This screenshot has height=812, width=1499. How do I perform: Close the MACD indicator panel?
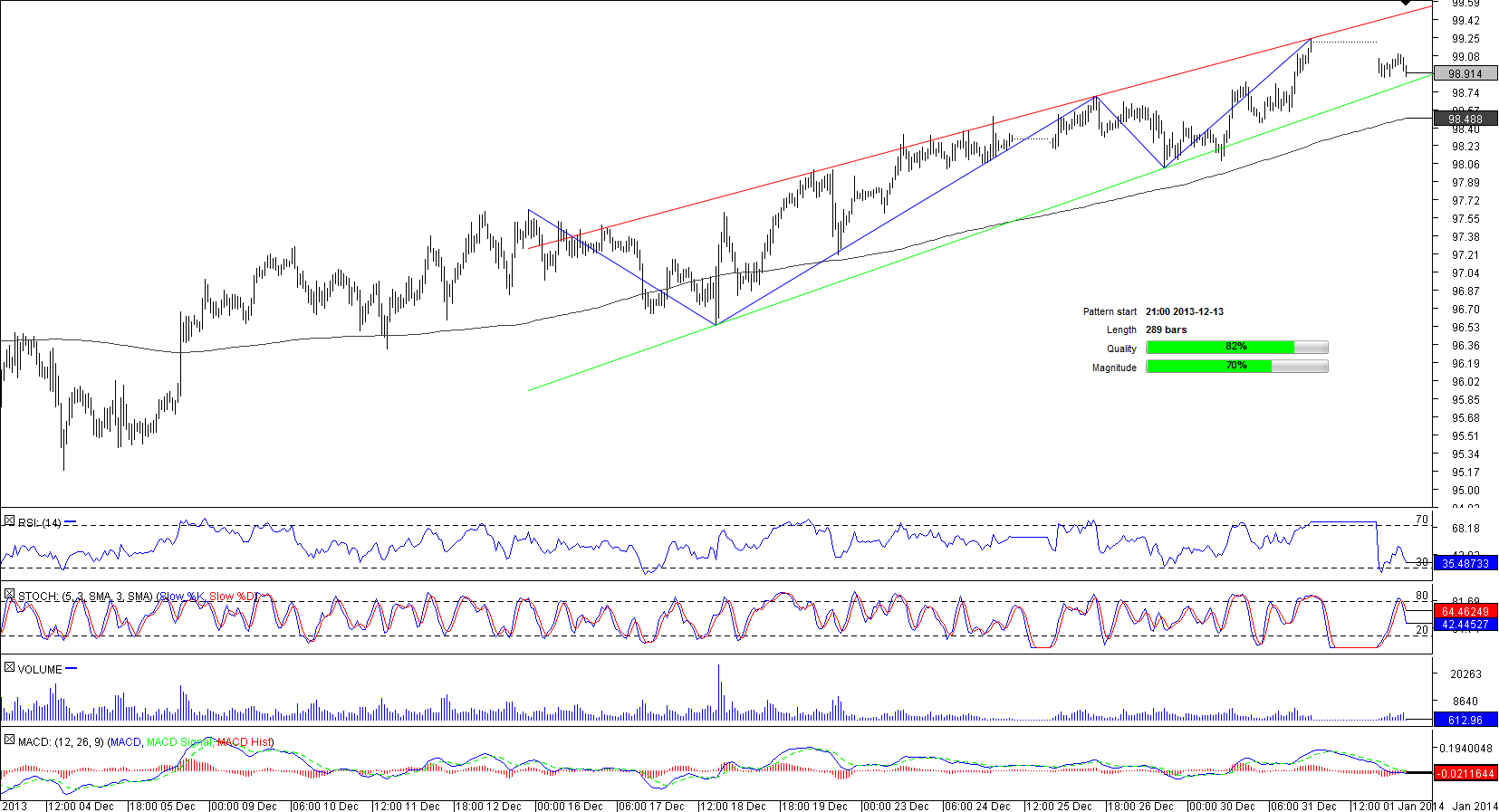tap(9, 740)
